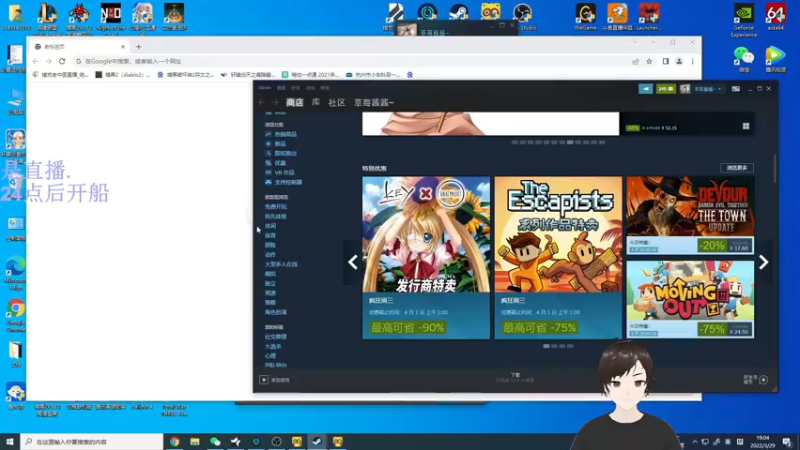Click the Steam announcements megaphone button
This screenshot has width=800, height=450.
[645, 89]
